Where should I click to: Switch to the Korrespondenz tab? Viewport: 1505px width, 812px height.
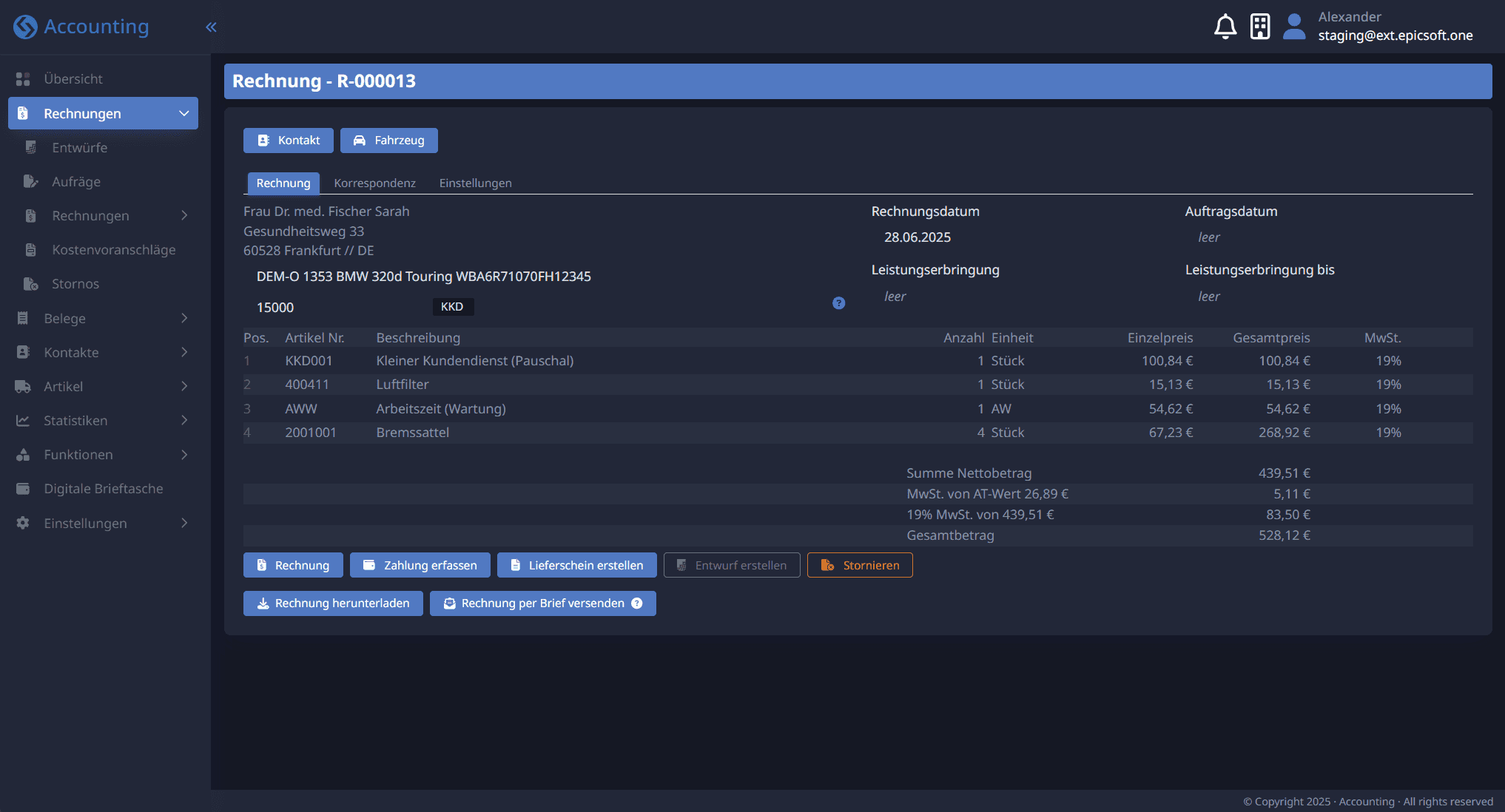pyautogui.click(x=374, y=183)
